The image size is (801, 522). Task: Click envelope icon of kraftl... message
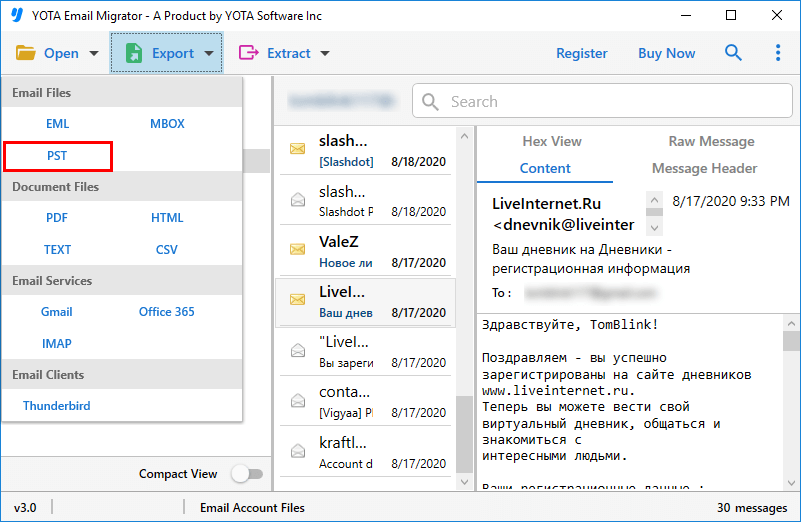click(x=298, y=451)
